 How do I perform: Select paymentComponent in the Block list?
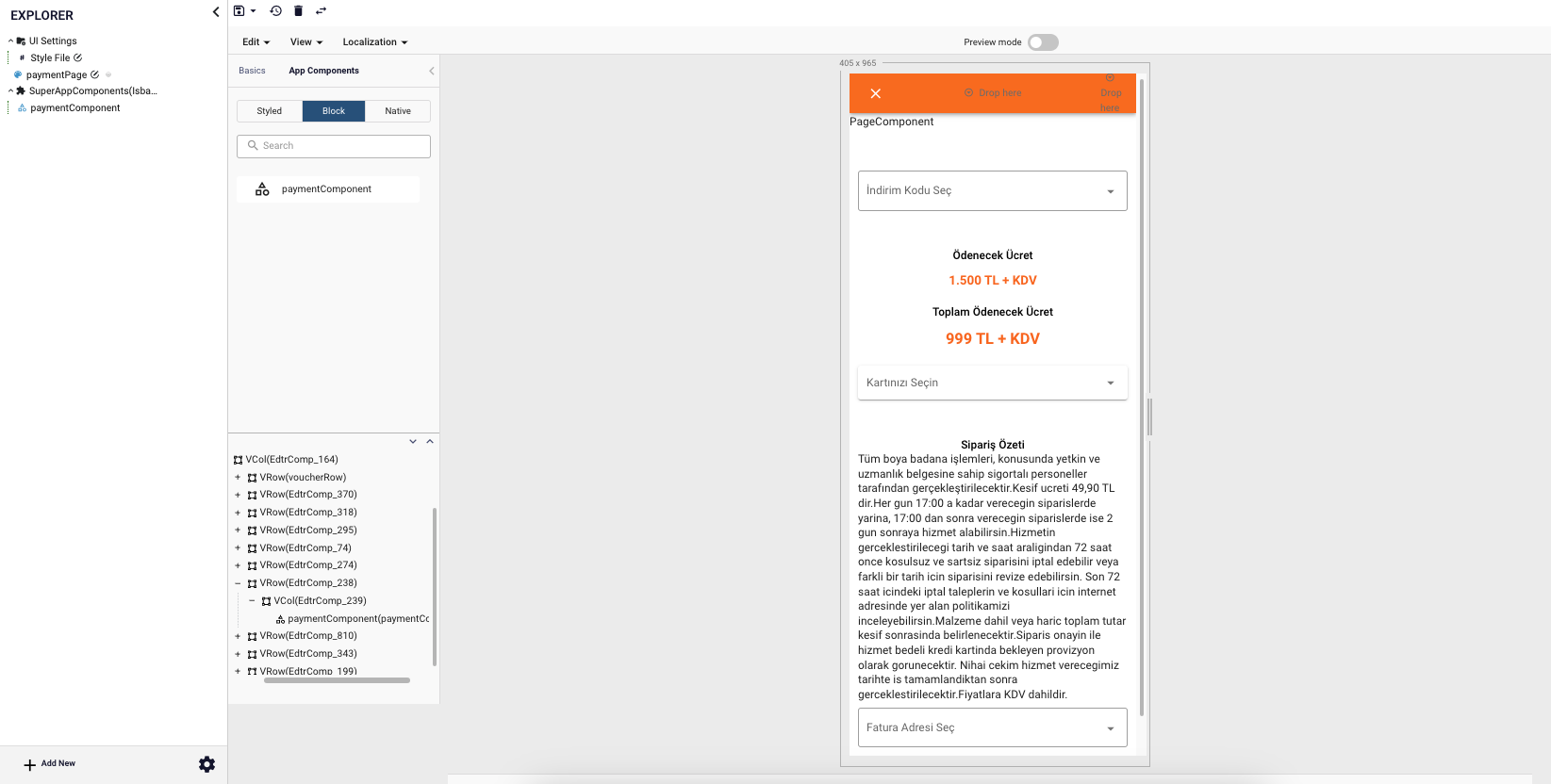click(326, 189)
